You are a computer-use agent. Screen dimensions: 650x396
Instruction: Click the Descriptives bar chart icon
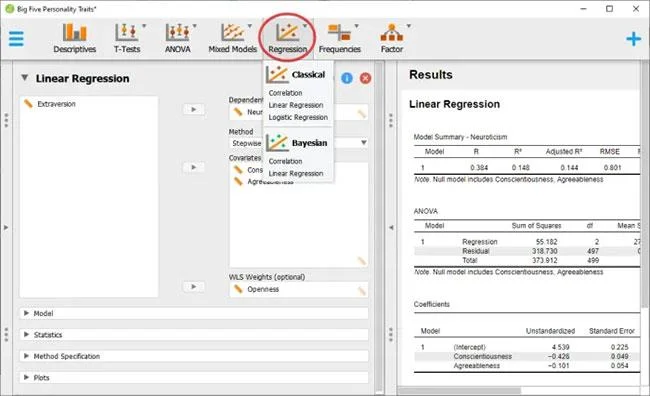75,32
